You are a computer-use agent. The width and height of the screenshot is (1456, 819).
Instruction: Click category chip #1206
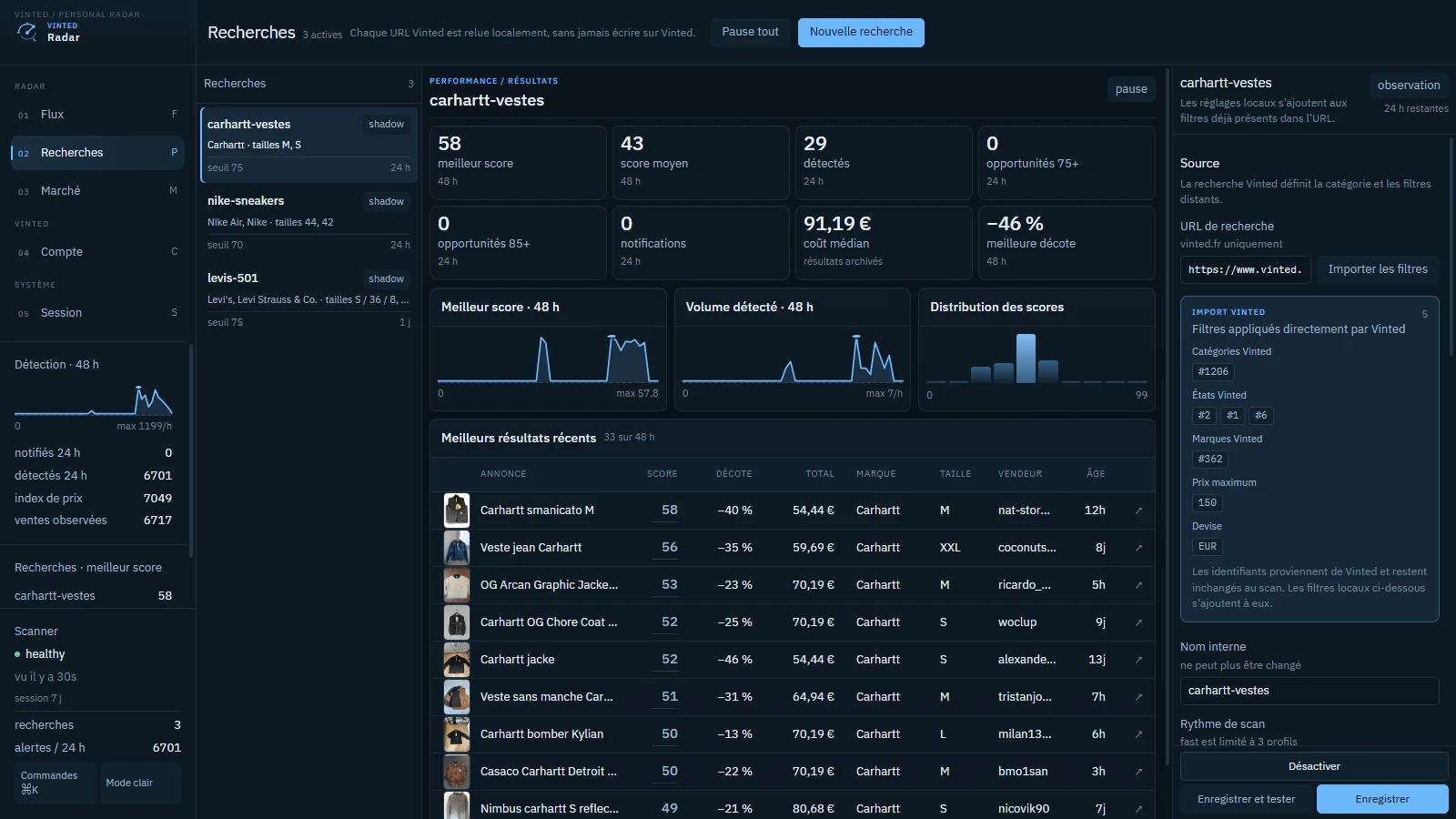tap(1213, 371)
